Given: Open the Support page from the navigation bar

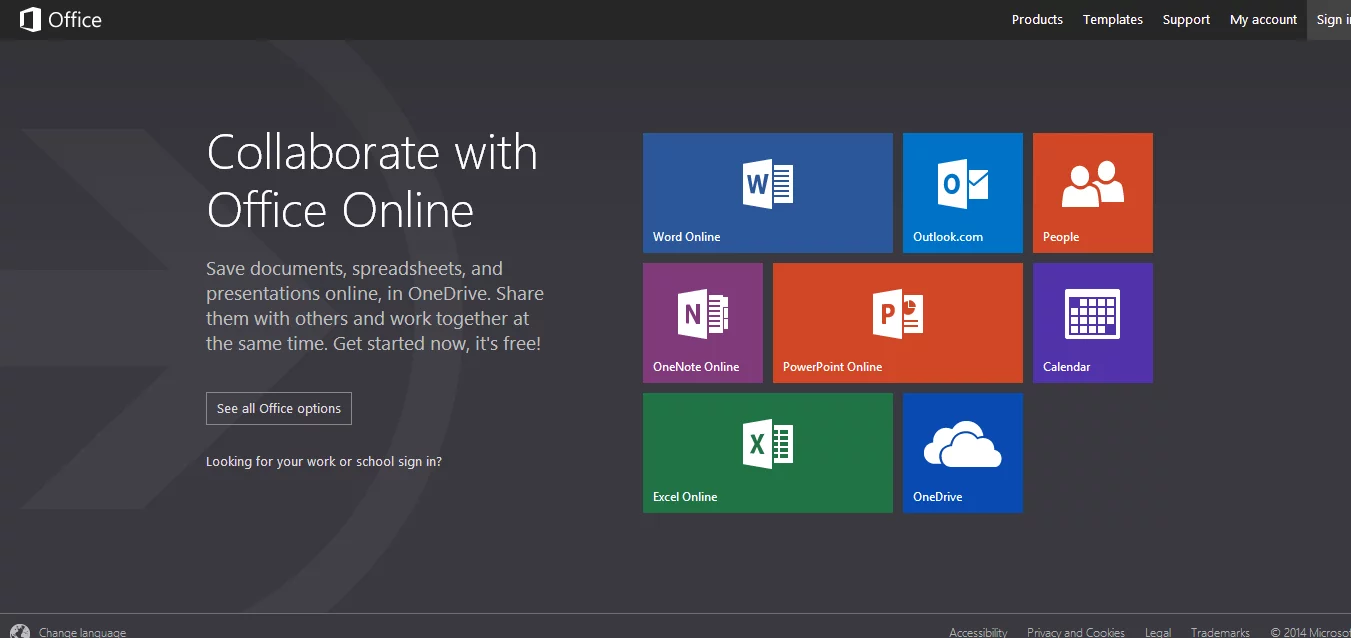Looking at the screenshot, I should coord(1185,19).
